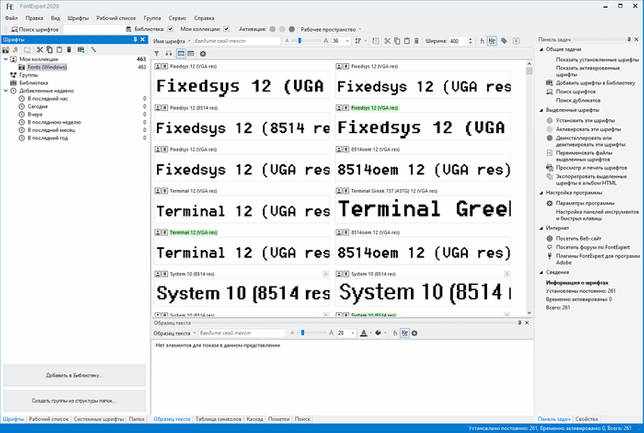Open the Имя шрифта preview text dropdown

172,41
